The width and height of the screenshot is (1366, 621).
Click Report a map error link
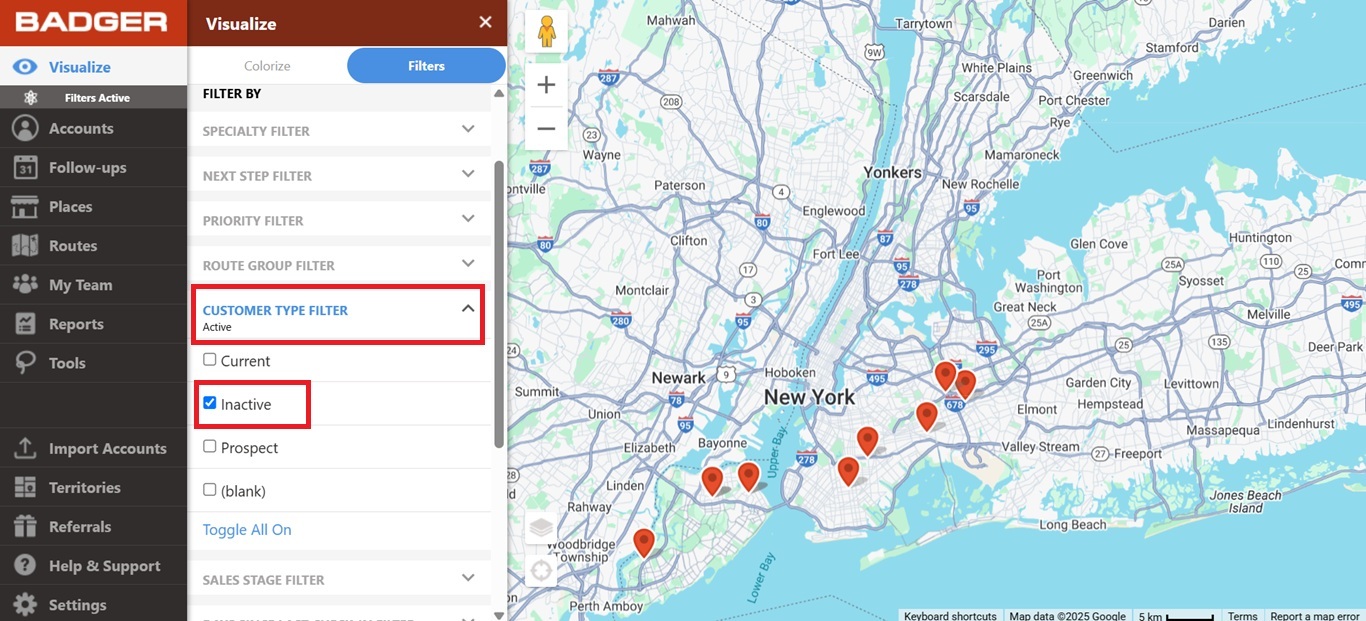click(x=1315, y=616)
